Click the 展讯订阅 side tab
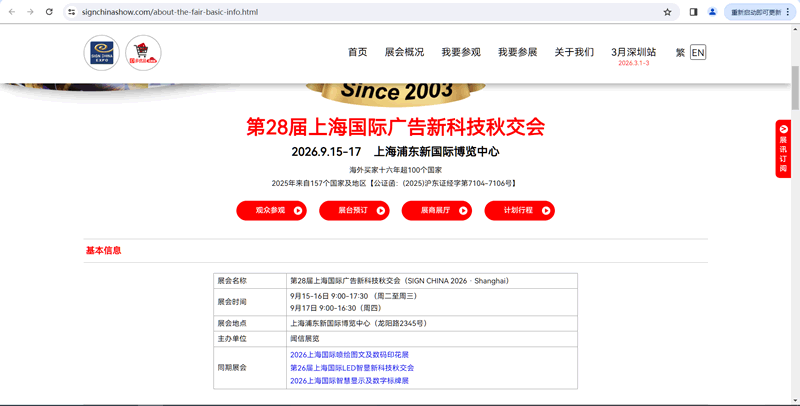Viewport: 800px width, 406px height. click(784, 150)
